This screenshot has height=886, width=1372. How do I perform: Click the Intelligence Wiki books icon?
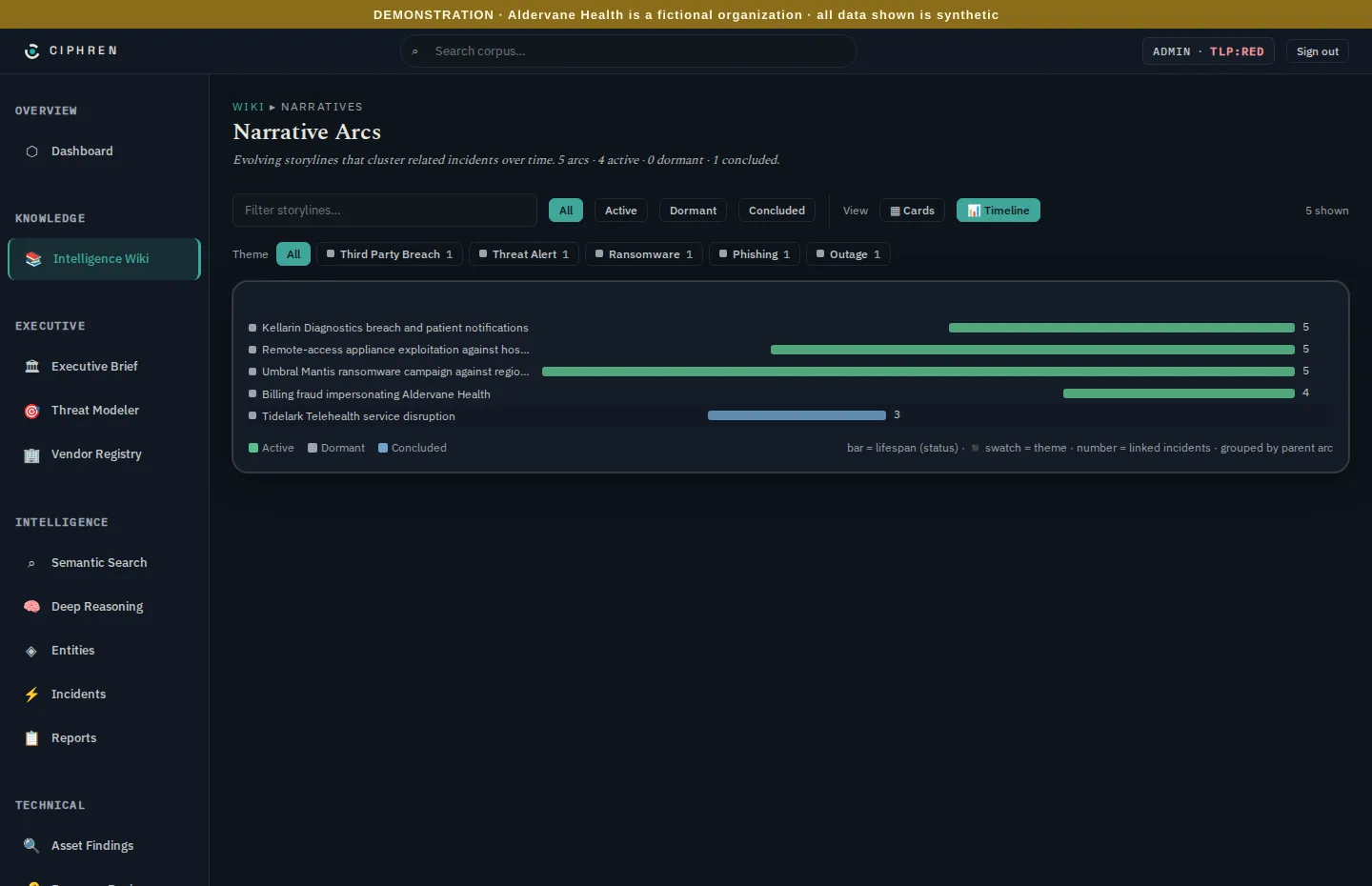pos(33,259)
